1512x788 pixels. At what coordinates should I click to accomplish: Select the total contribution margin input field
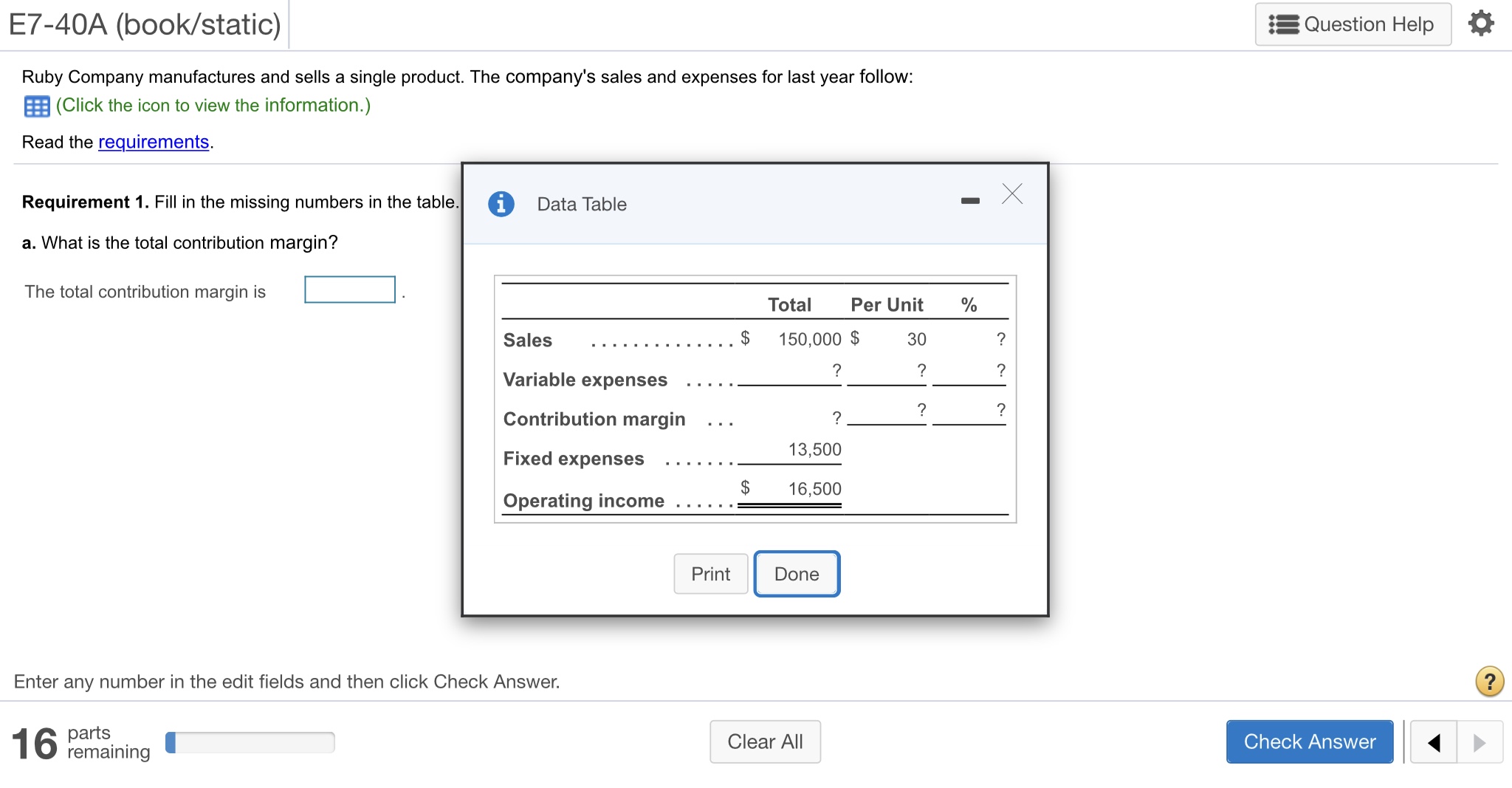tap(349, 289)
